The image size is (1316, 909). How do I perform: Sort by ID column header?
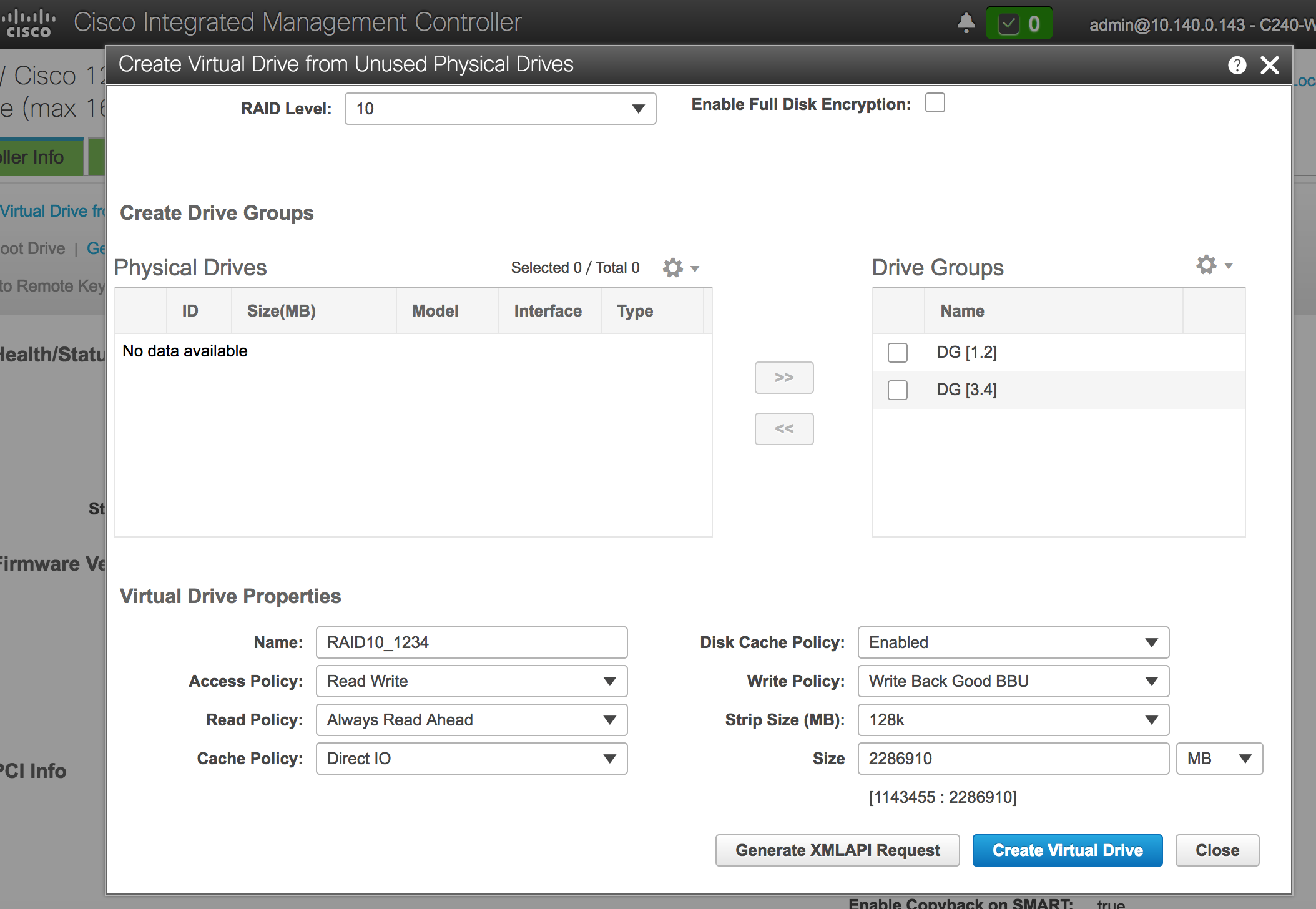click(199, 311)
